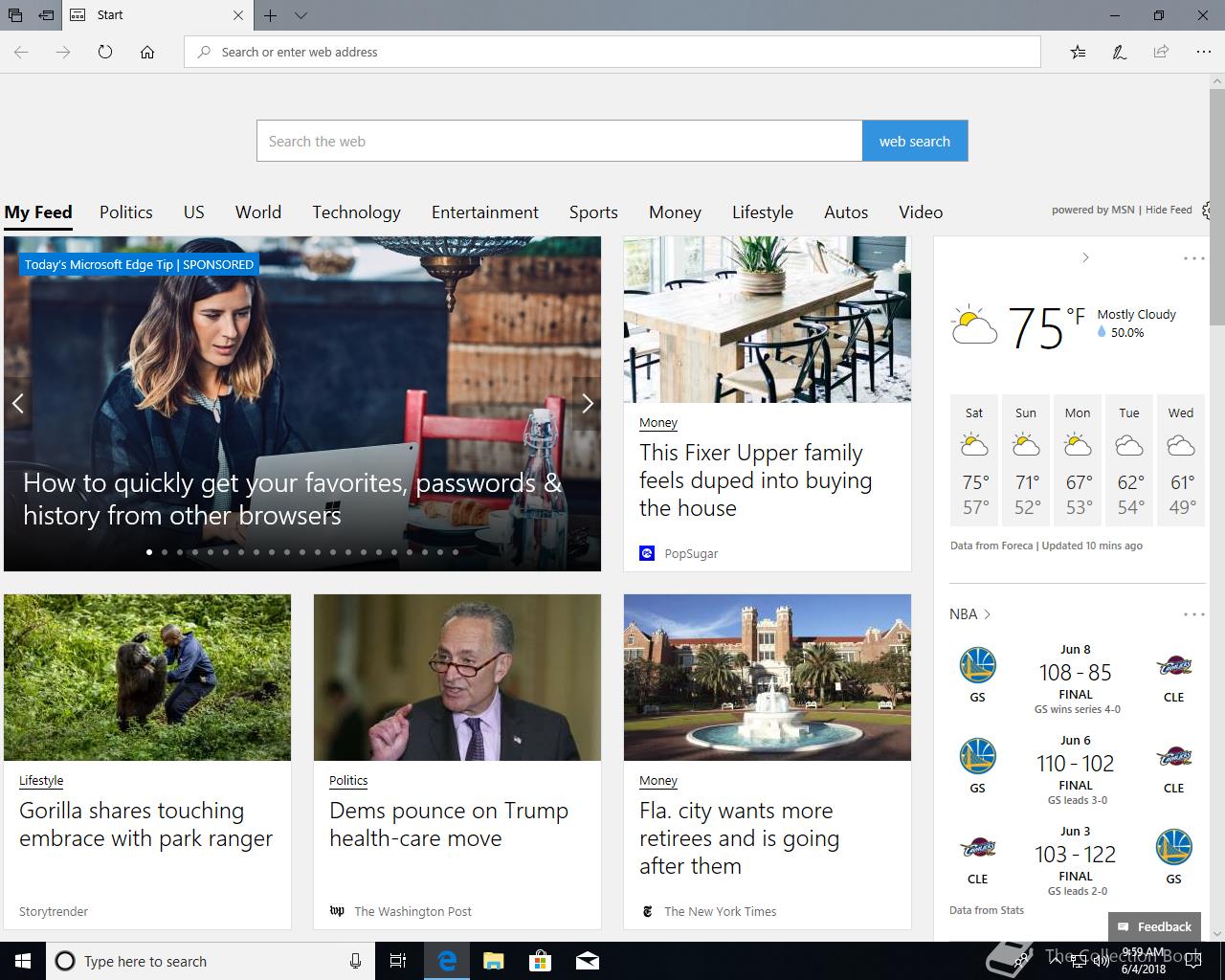This screenshot has width=1225, height=980.
Task: Open Fla. city wants more retirees article
Action: (x=739, y=838)
